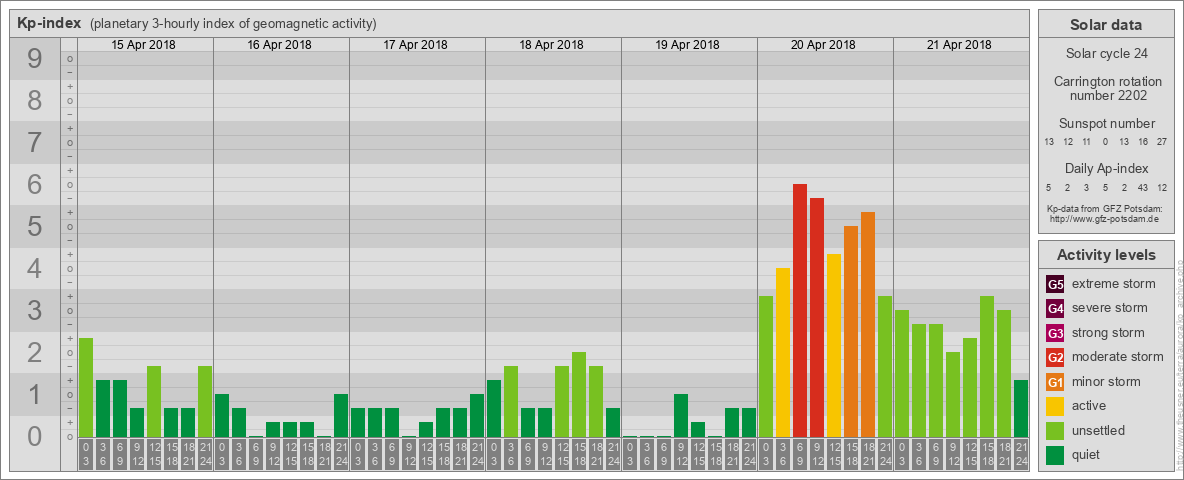Image resolution: width=1184 pixels, height=480 pixels.
Task: Click the tallest red bar on 20 Apr
Action: click(x=800, y=310)
